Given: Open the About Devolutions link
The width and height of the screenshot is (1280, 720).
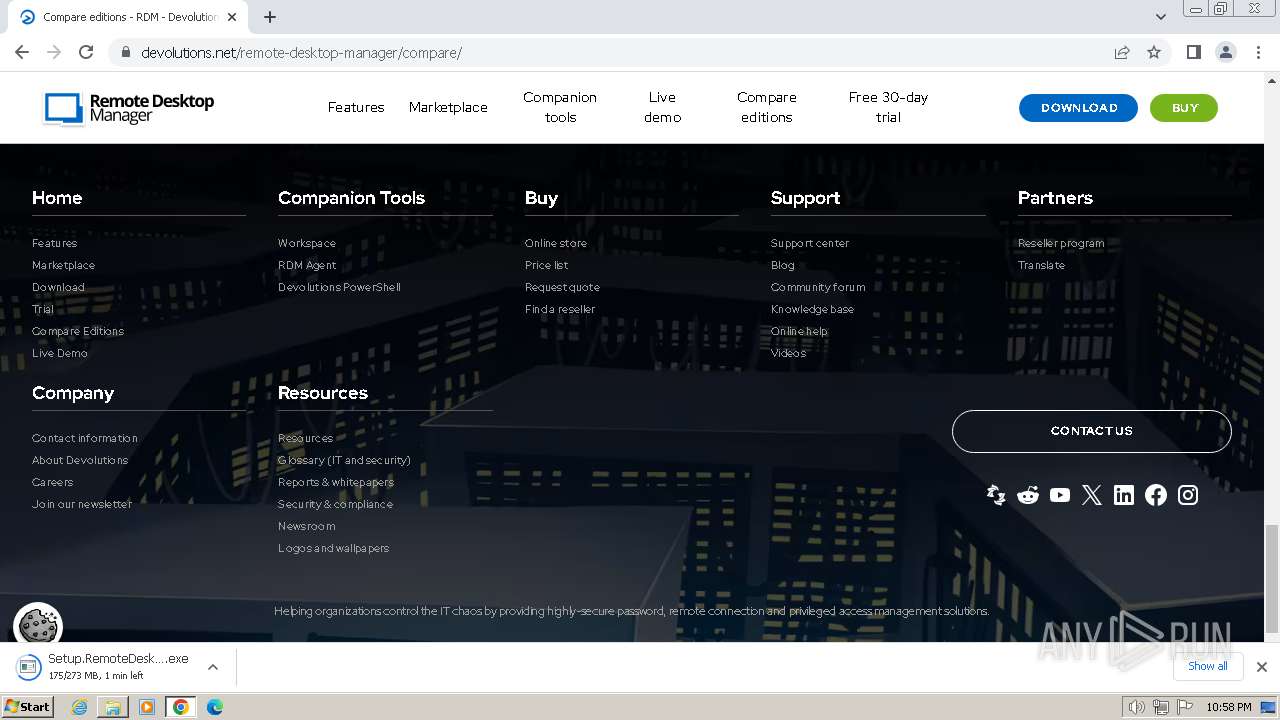Looking at the screenshot, I should 80,460.
